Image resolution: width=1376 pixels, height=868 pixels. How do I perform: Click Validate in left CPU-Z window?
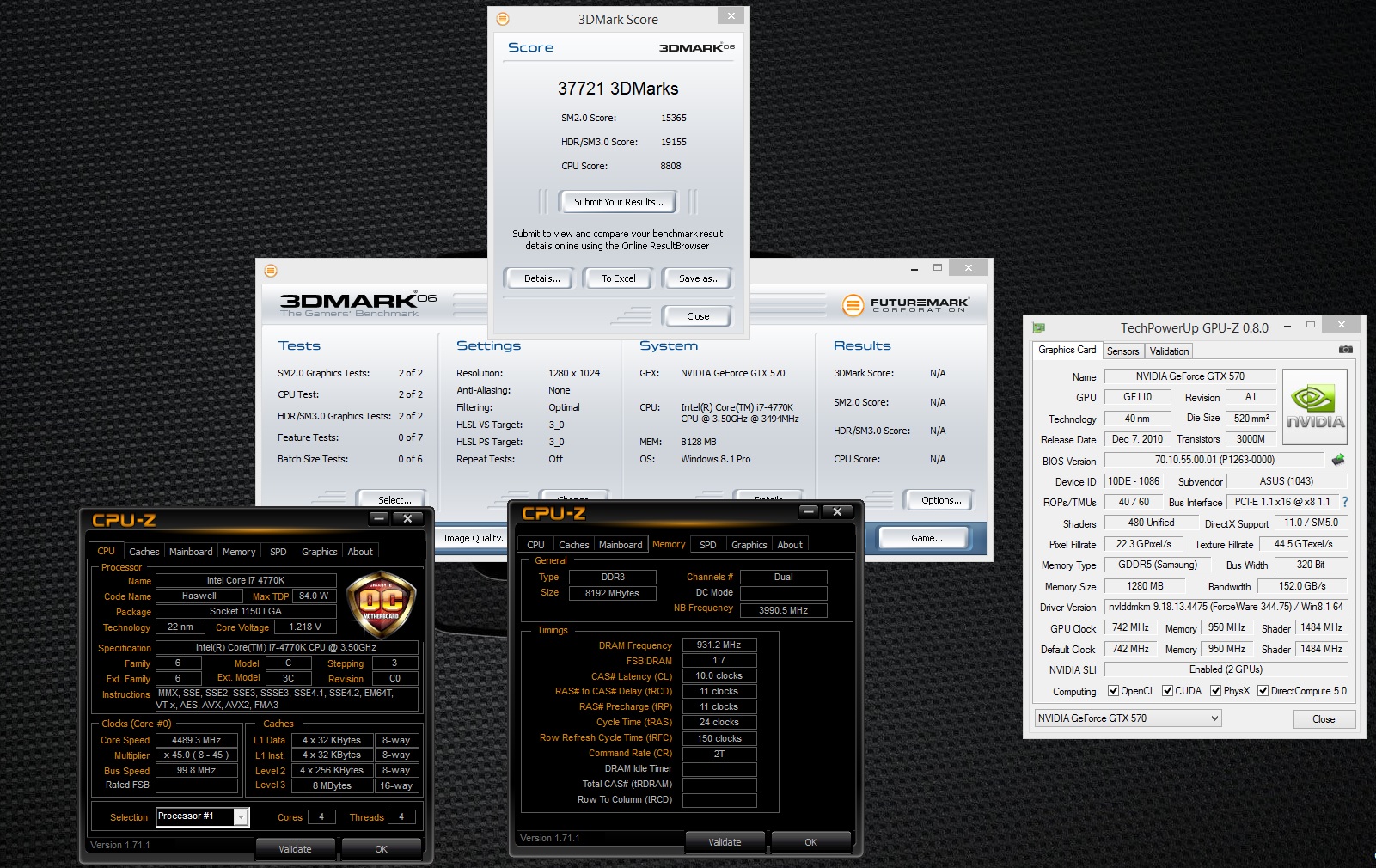[295, 849]
